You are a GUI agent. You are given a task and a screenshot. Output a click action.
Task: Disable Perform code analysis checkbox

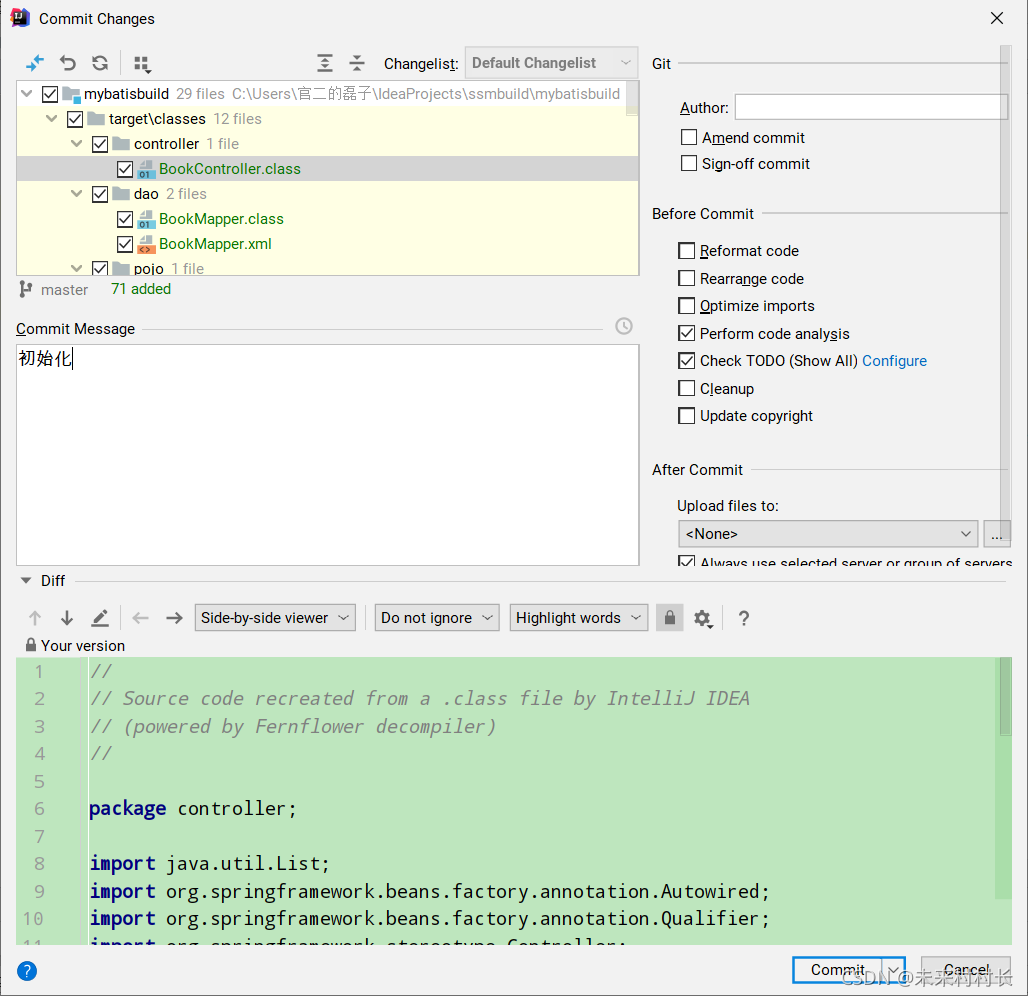pos(686,333)
